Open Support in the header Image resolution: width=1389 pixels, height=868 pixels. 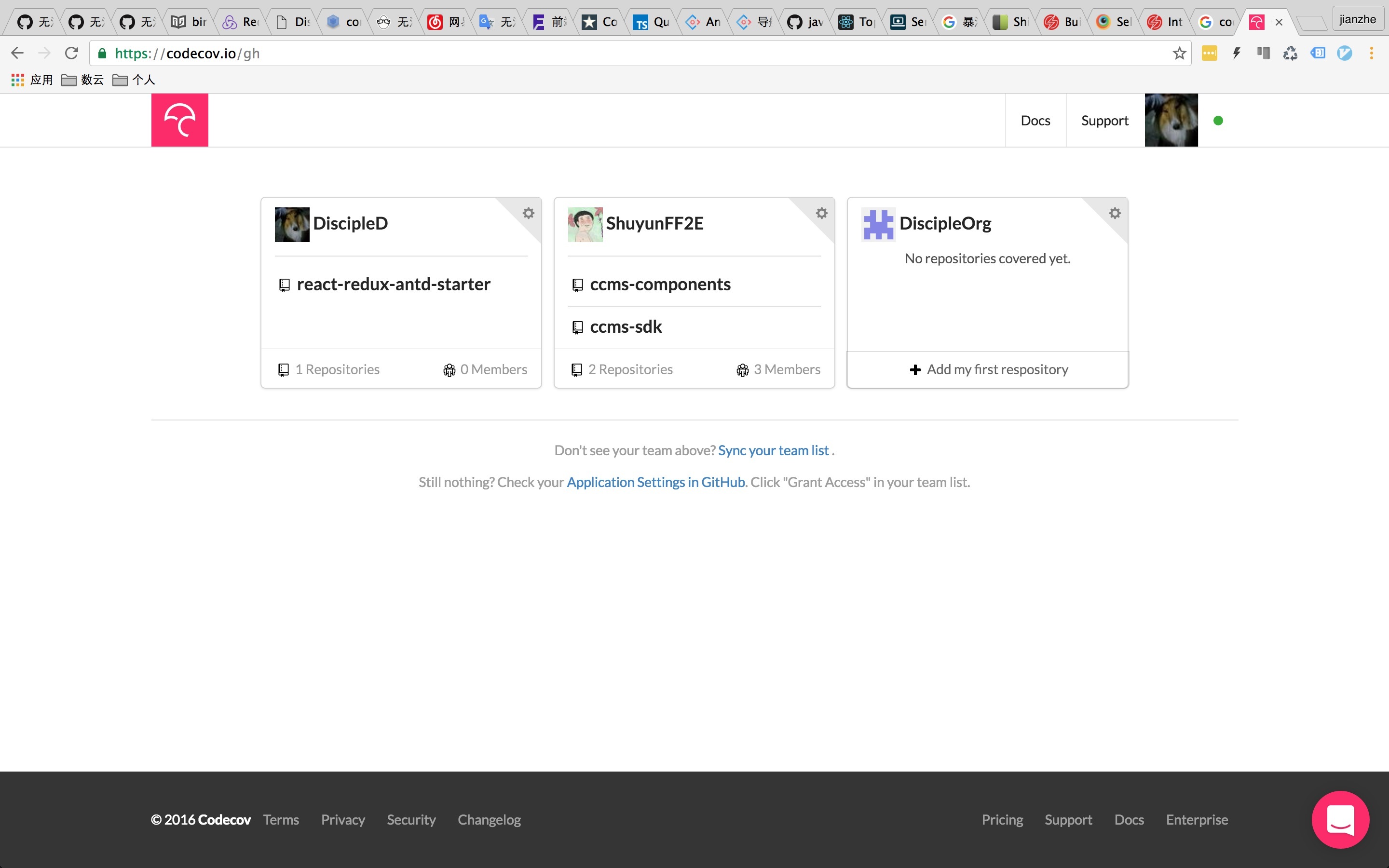point(1105,120)
